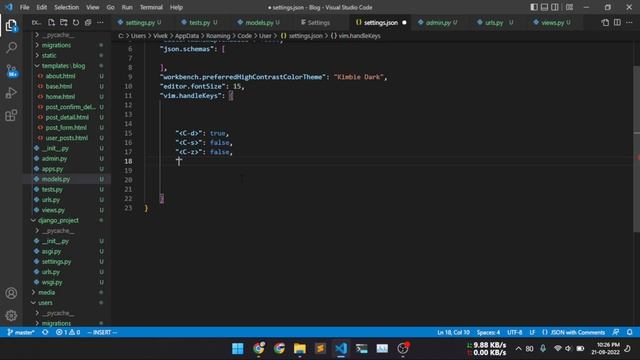
Task: Open the Edit menu
Action: pos(42,7)
